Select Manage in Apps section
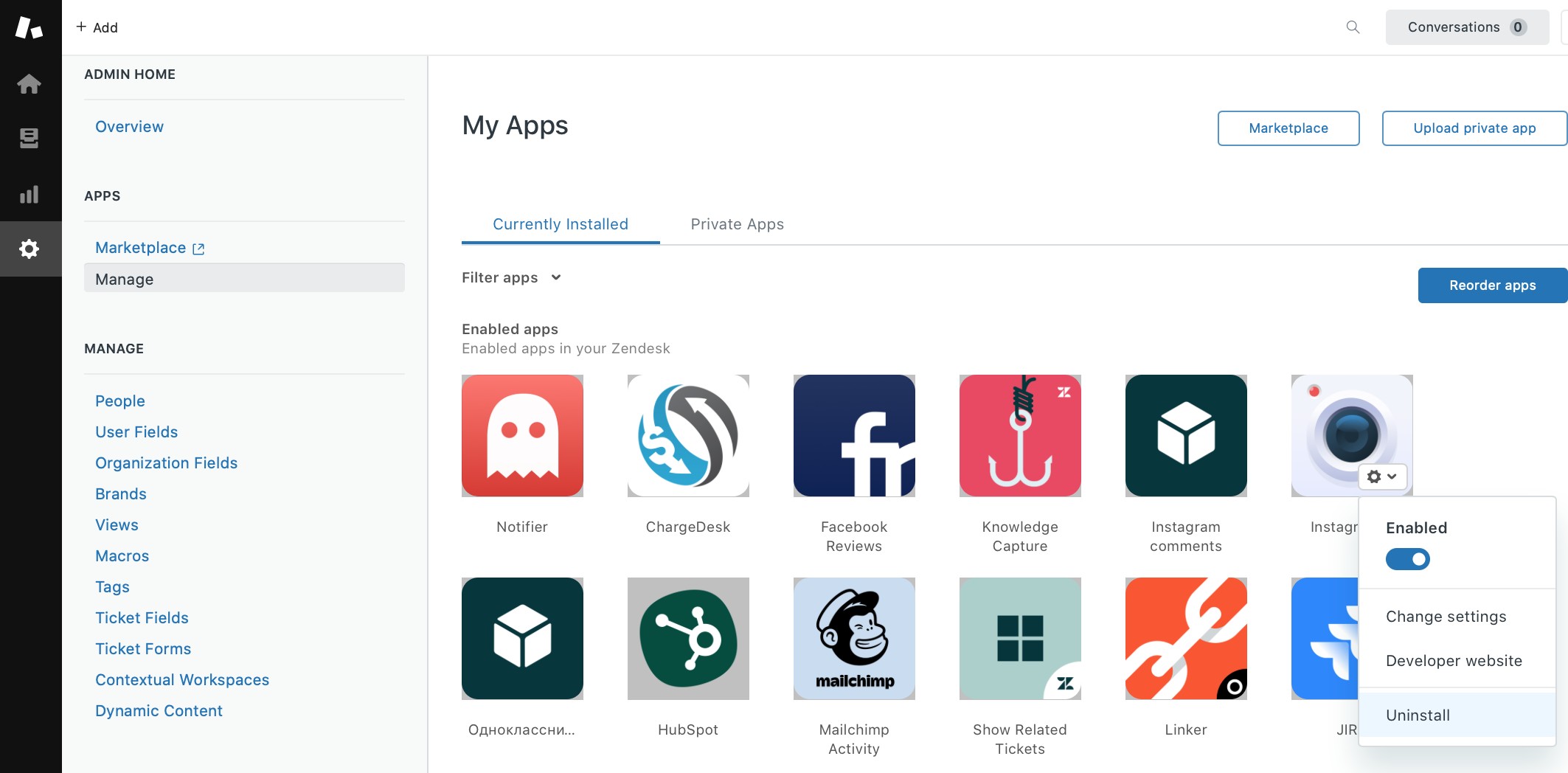This screenshot has width=1568, height=773. (x=244, y=279)
